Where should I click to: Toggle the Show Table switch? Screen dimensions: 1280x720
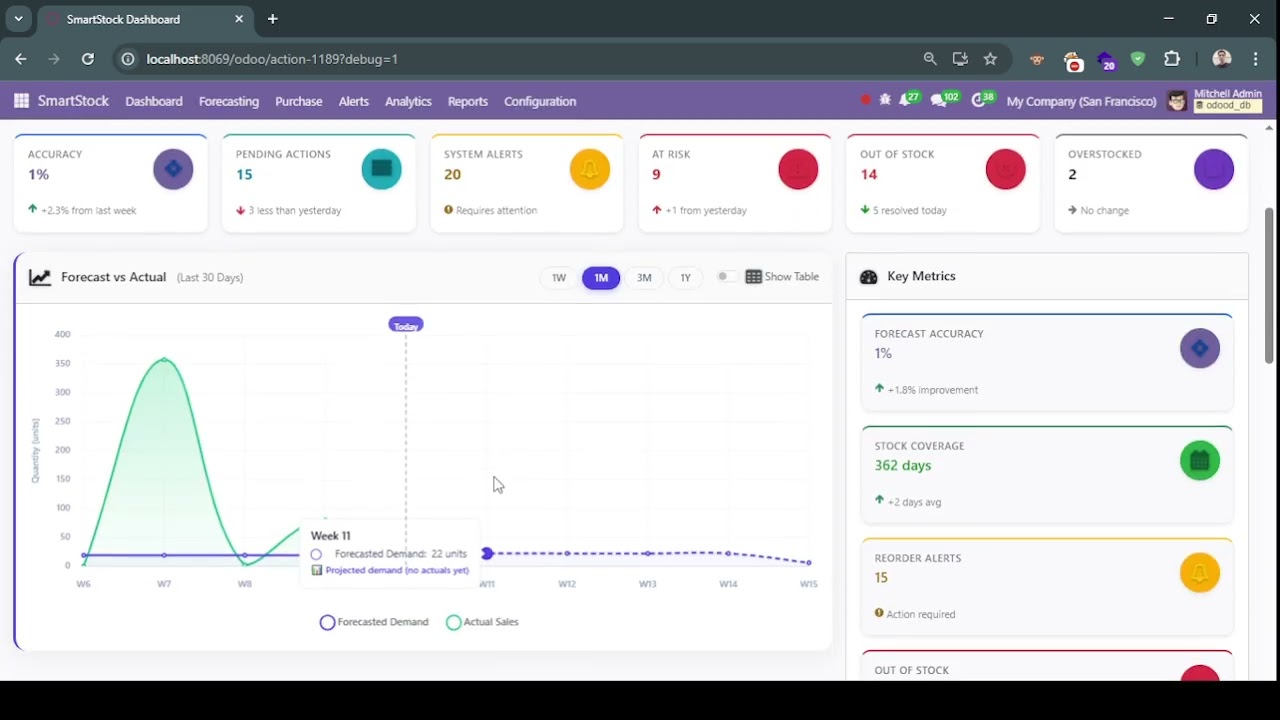(x=726, y=277)
